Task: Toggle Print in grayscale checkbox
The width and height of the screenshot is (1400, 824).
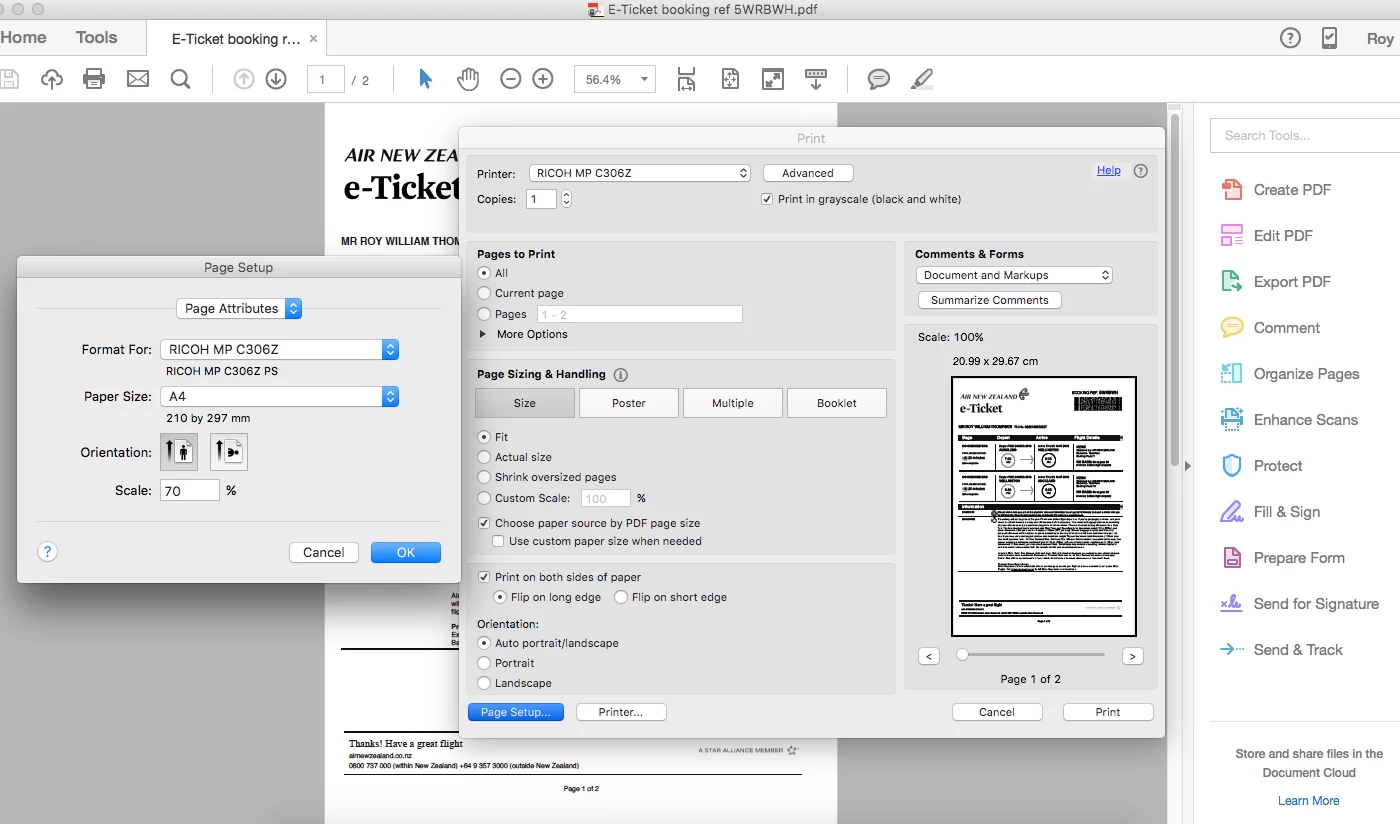Action: click(x=768, y=199)
